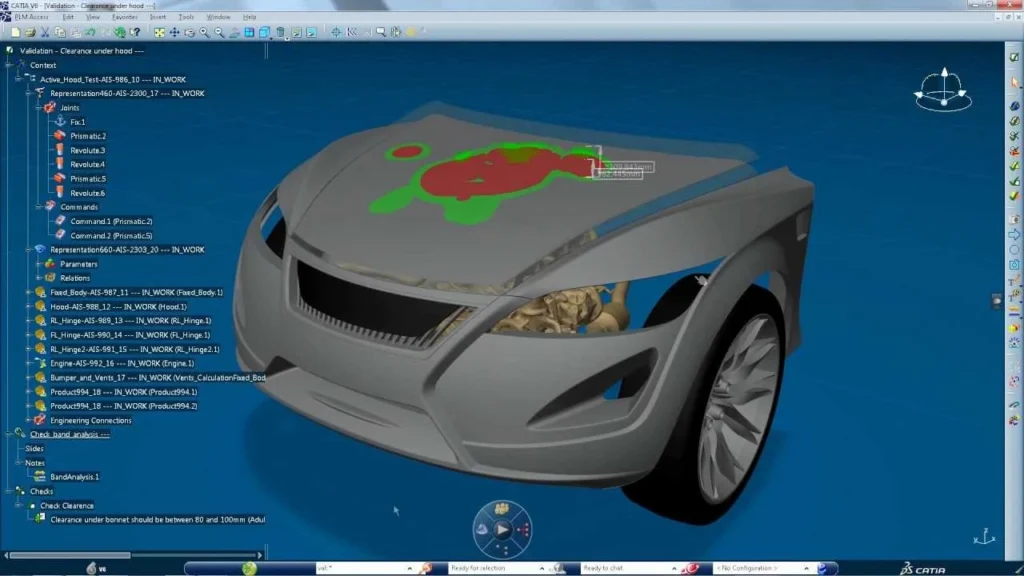Screen dimensions: 1024x576
Task: Open the Tools menu
Action: point(186,17)
